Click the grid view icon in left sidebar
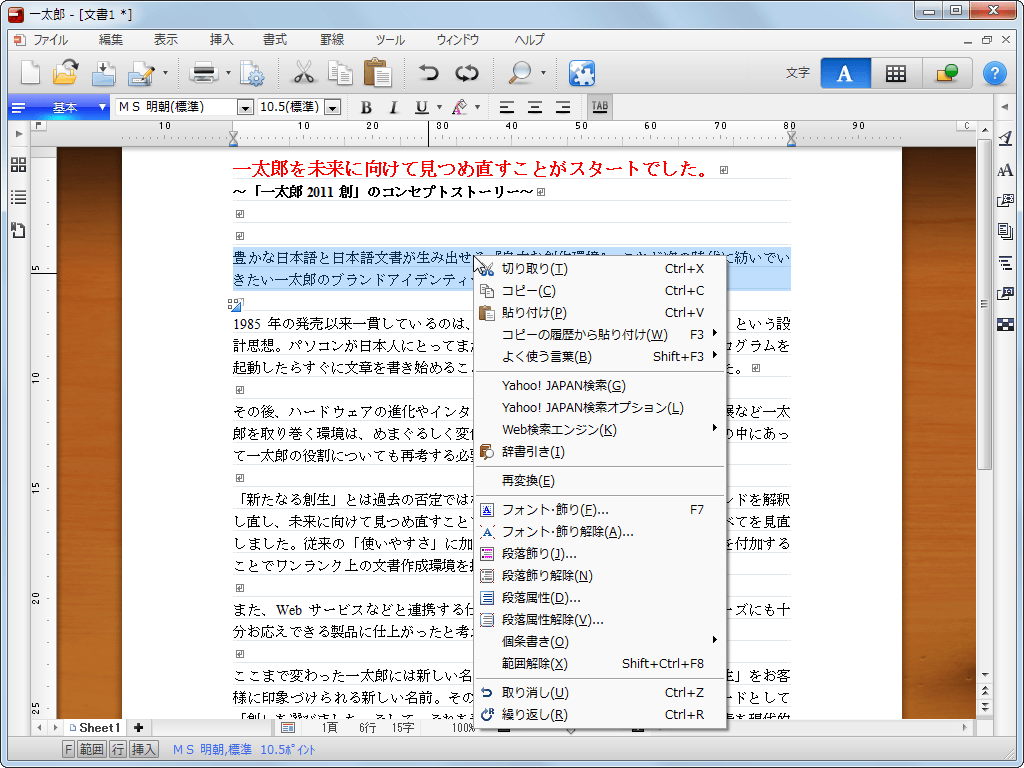 coord(18,165)
